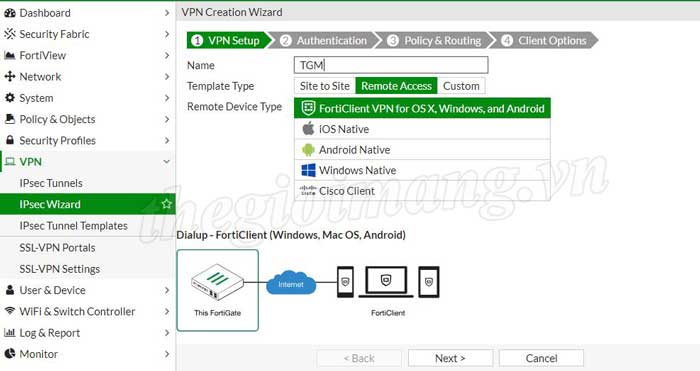Click the Security Fabric icon in sidebar
This screenshot has width=700, height=371.
[9, 34]
